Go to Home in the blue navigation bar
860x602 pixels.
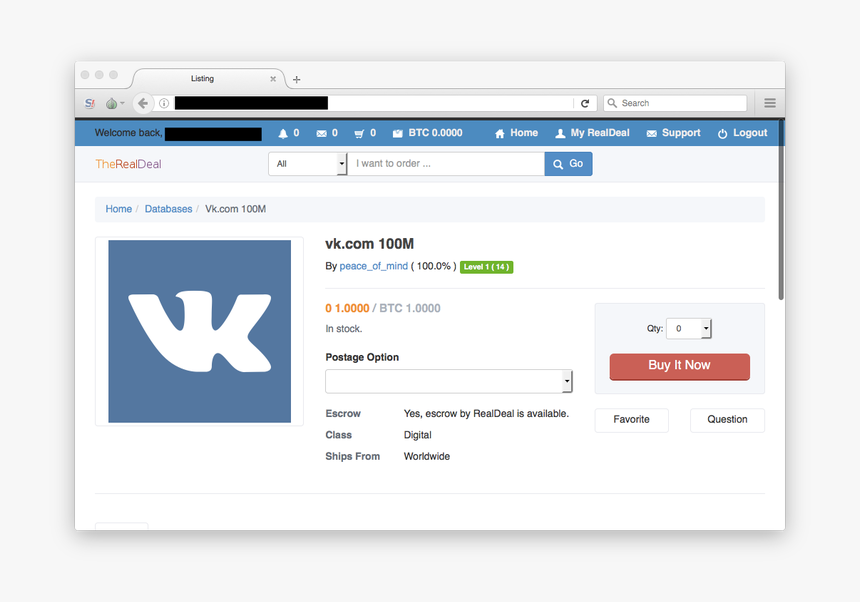coord(516,133)
